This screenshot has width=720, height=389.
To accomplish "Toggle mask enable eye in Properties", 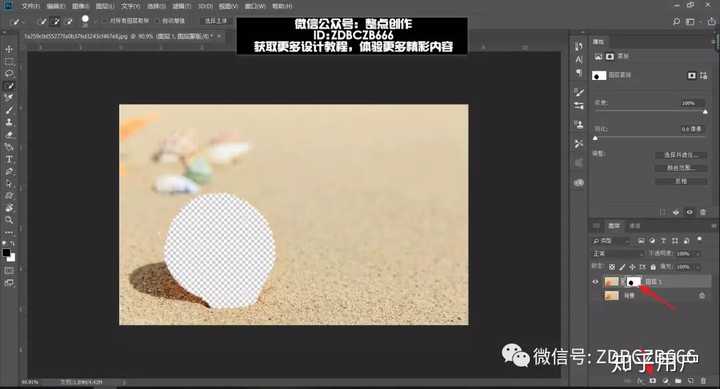I will (x=690, y=212).
